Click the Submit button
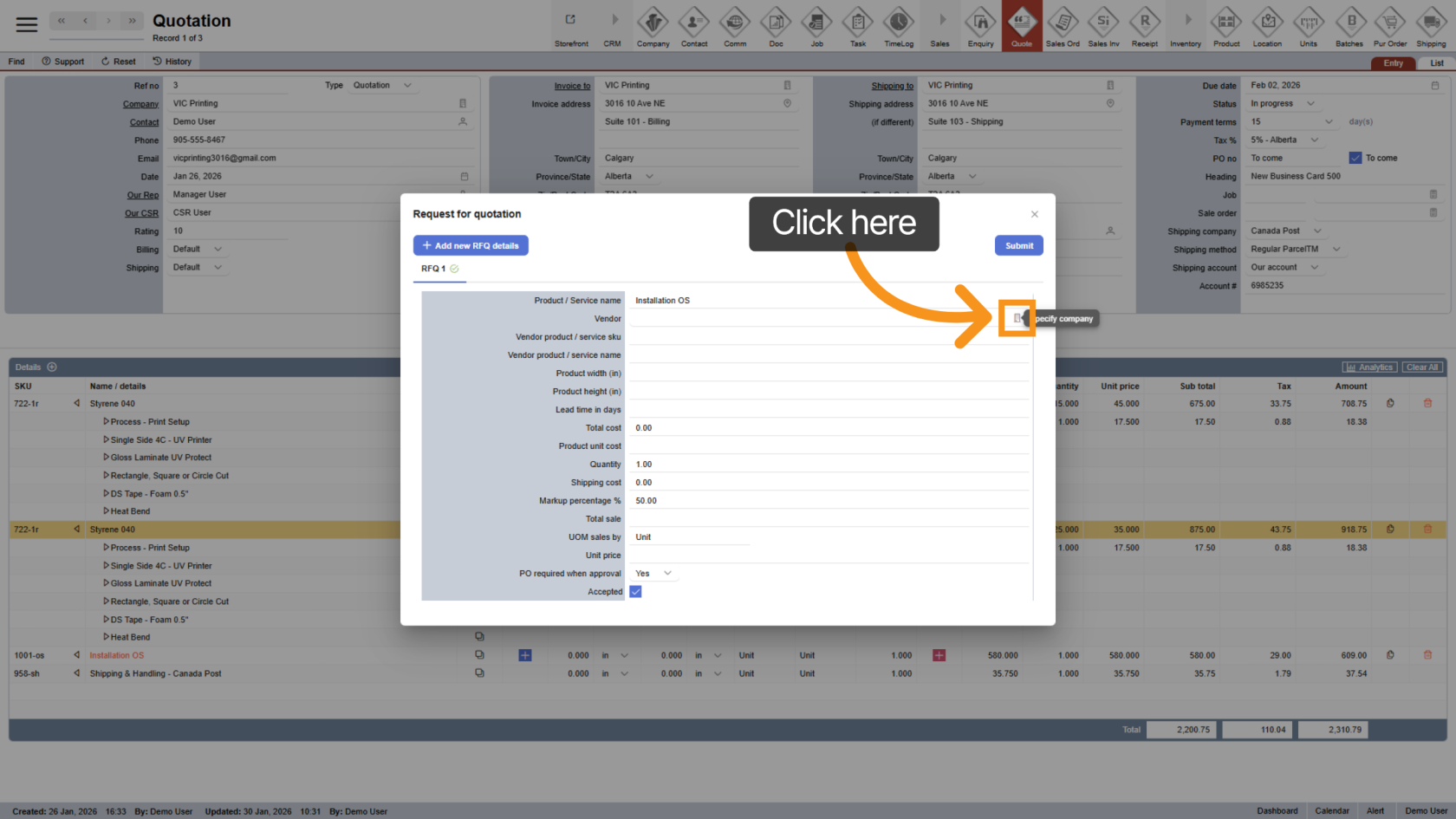The height and width of the screenshot is (819, 1456). [1019, 246]
